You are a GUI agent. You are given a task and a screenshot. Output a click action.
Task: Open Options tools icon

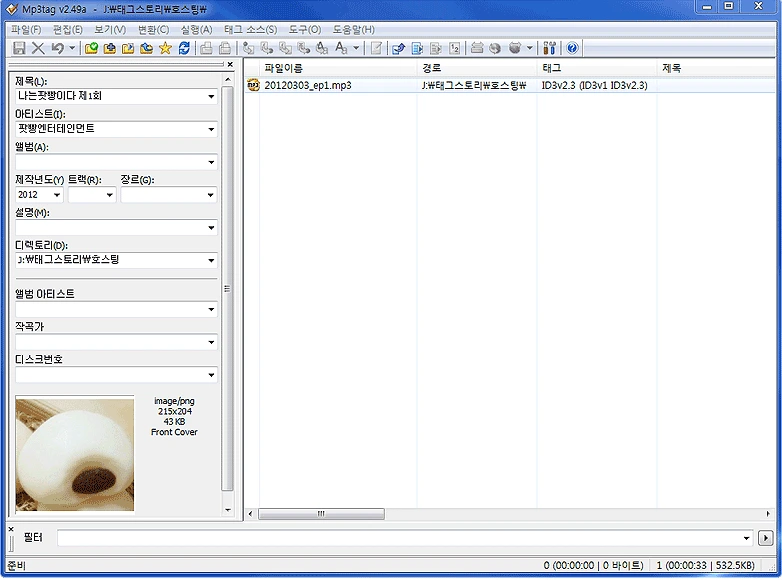550,48
